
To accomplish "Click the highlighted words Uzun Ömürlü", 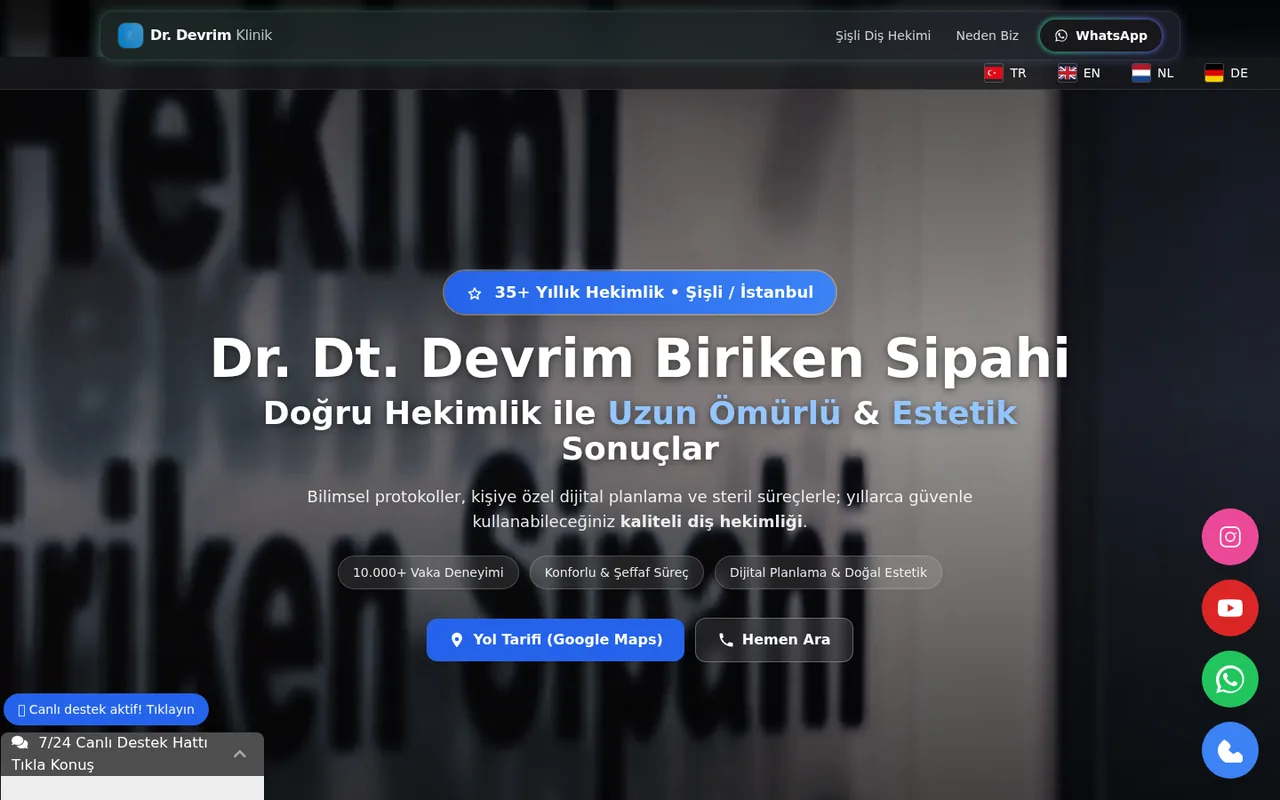I will click(x=724, y=413).
